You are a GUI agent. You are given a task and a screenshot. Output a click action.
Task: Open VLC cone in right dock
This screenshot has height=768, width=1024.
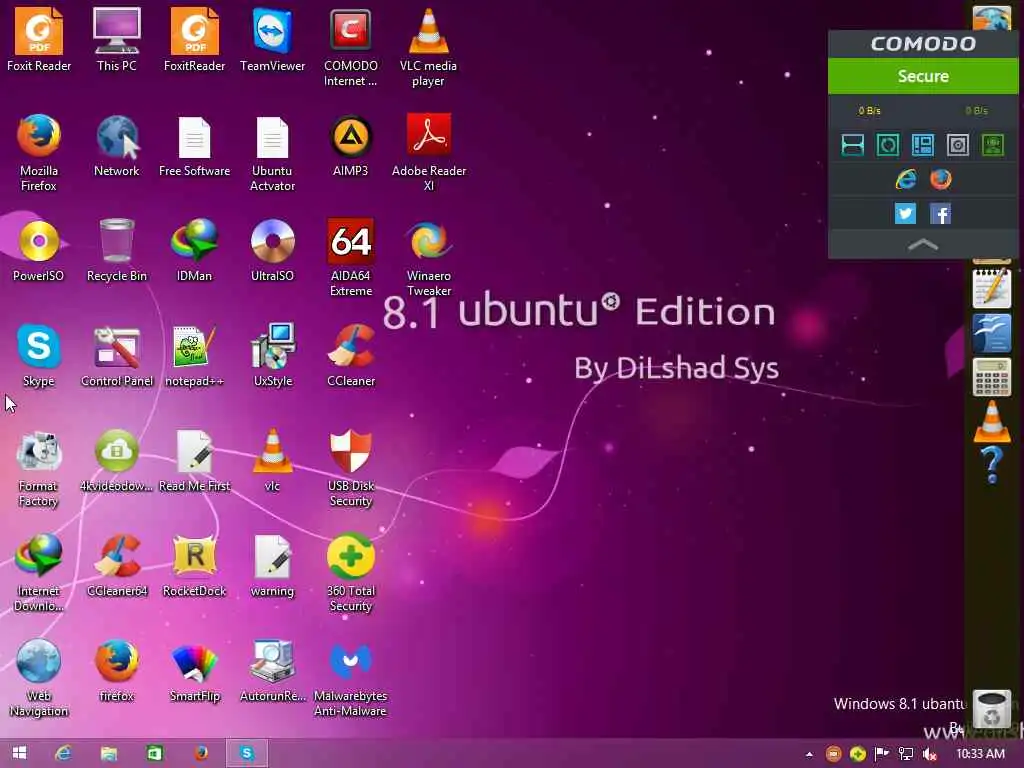(x=991, y=421)
